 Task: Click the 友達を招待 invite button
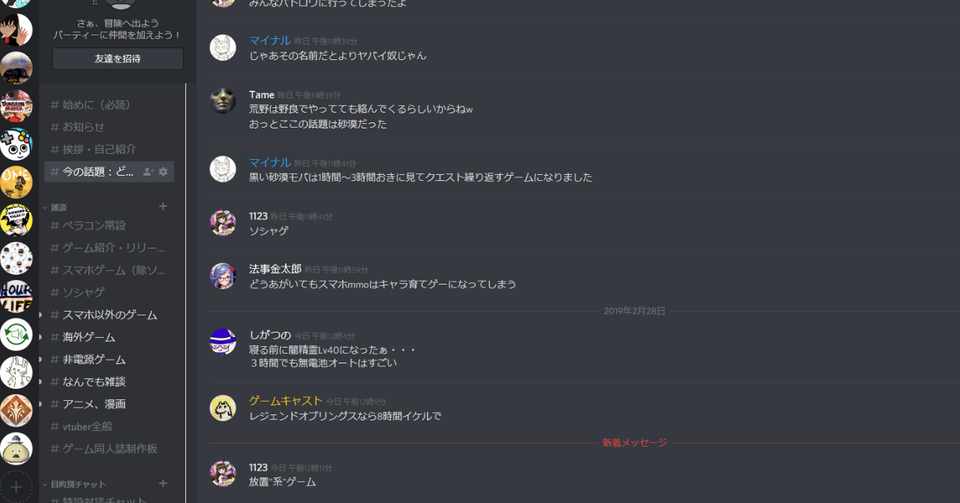(118, 59)
